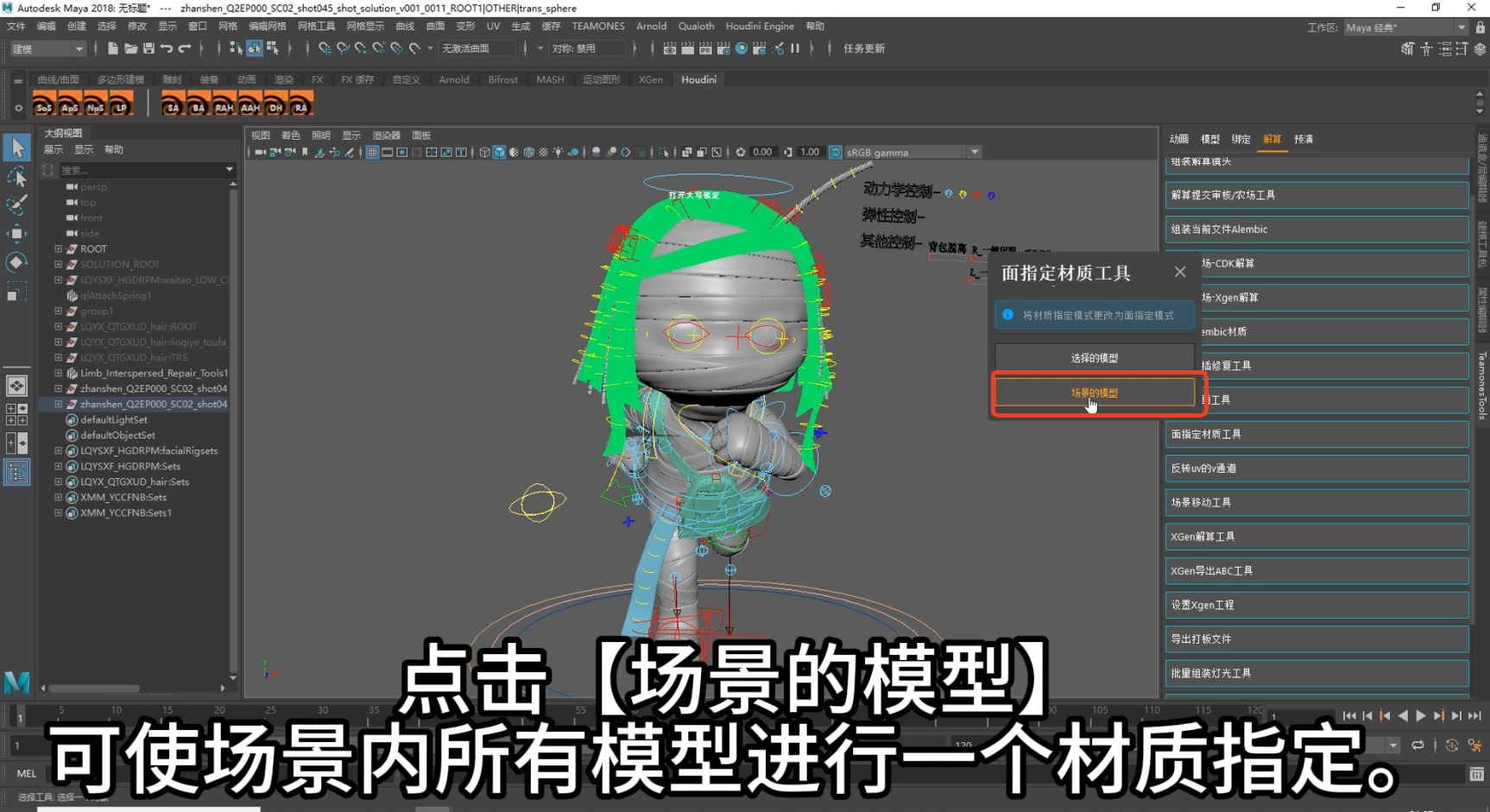The image size is (1490, 812).
Task: Click the SoS Houdini shelf icon
Action: (x=44, y=105)
